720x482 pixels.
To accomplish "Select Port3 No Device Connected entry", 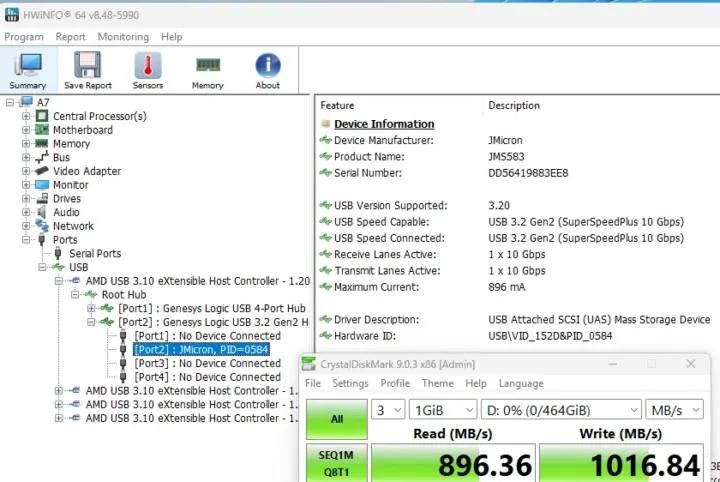I will coord(208,363).
